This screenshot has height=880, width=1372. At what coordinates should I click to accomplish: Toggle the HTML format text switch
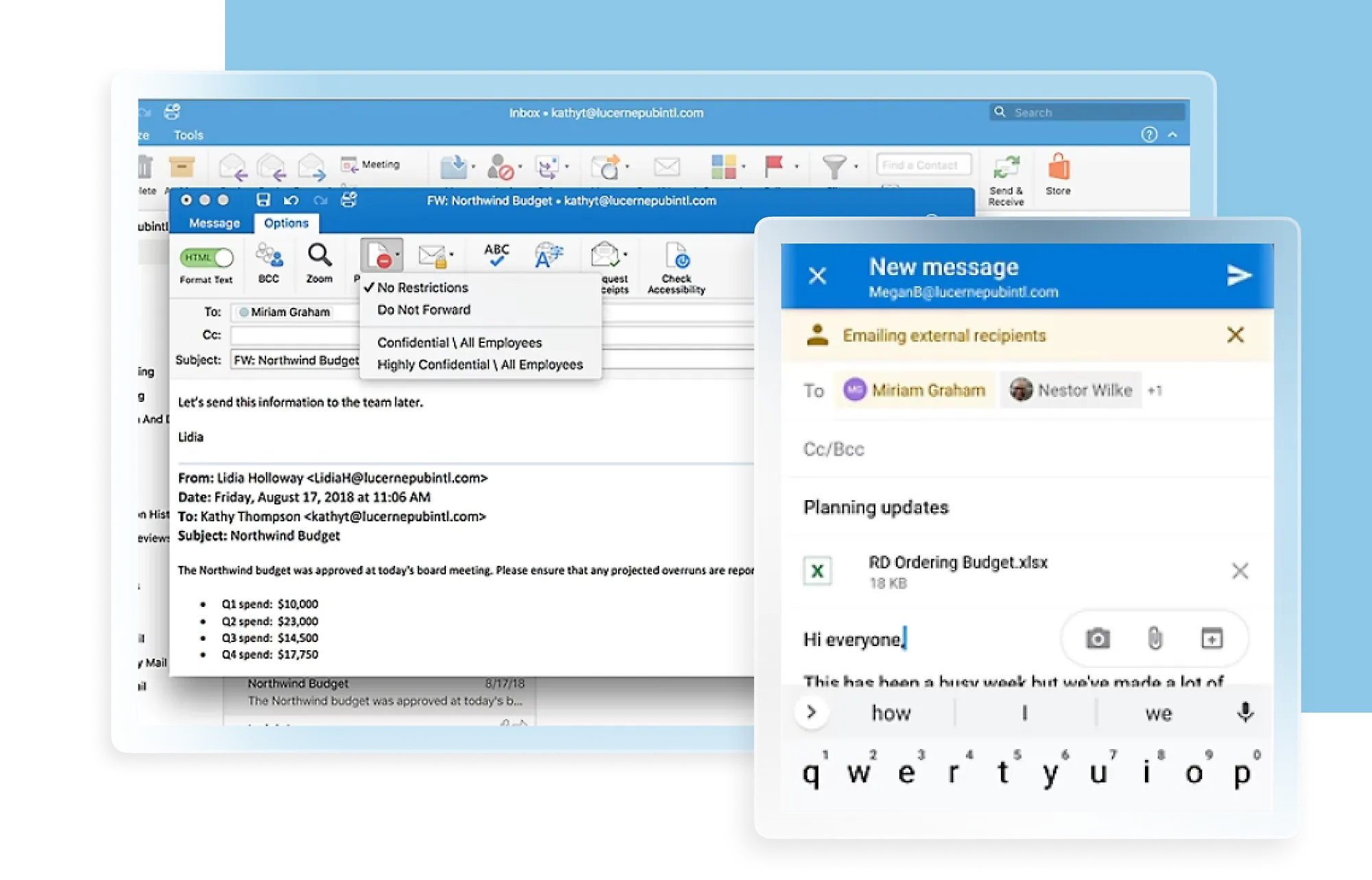point(206,258)
